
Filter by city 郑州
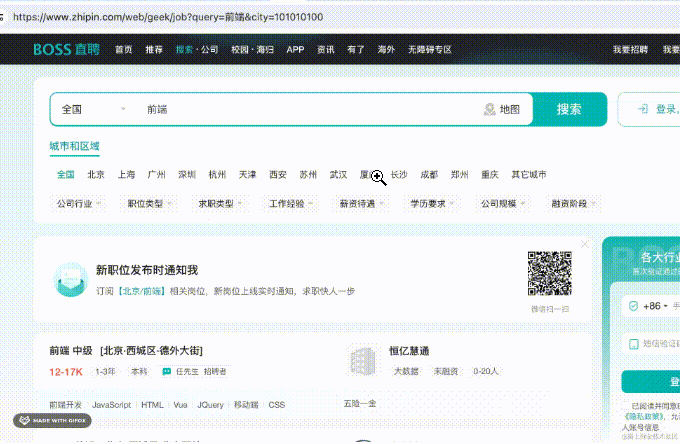tap(460, 174)
